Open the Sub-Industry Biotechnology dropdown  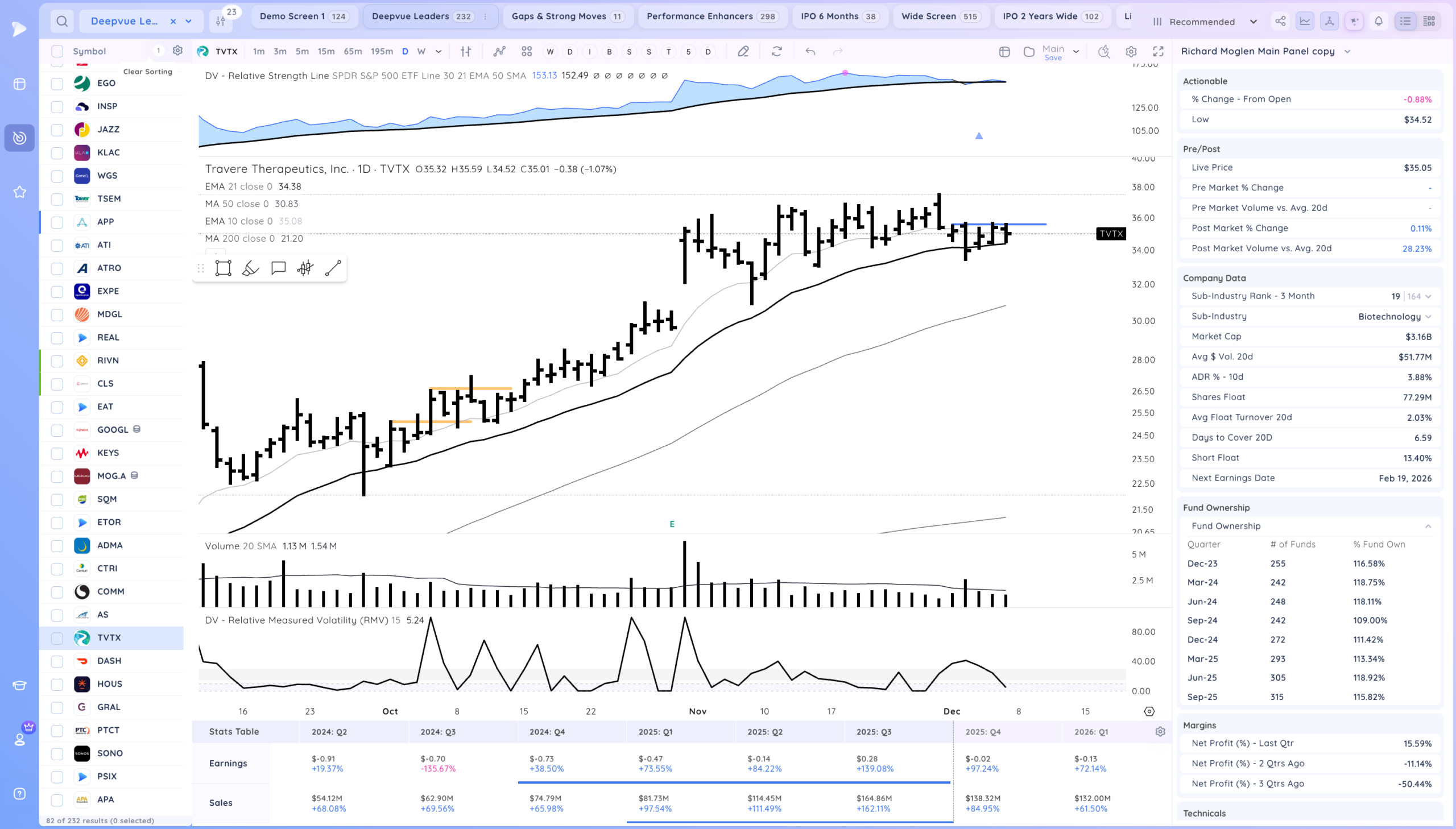(1428, 317)
